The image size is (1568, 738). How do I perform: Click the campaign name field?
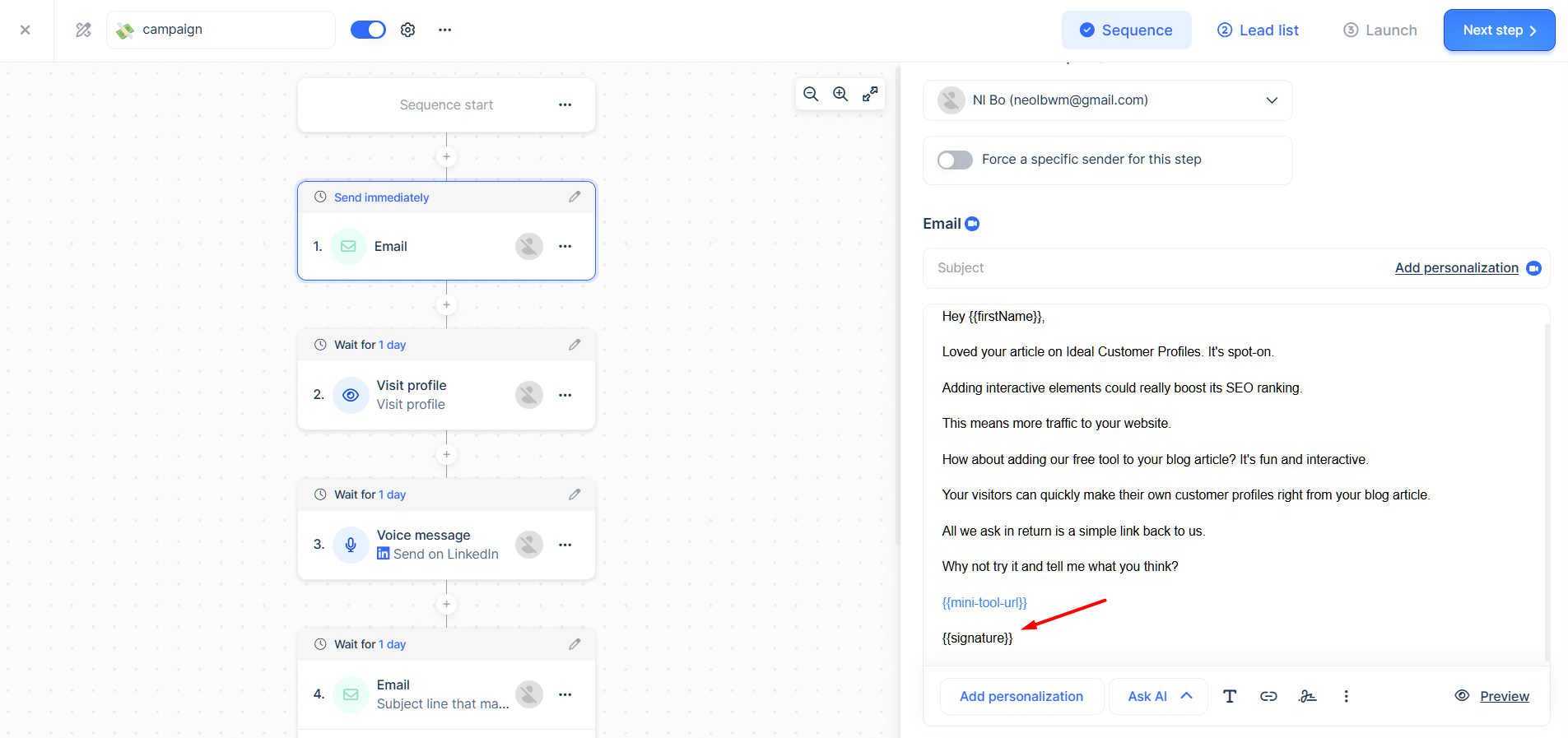[221, 30]
